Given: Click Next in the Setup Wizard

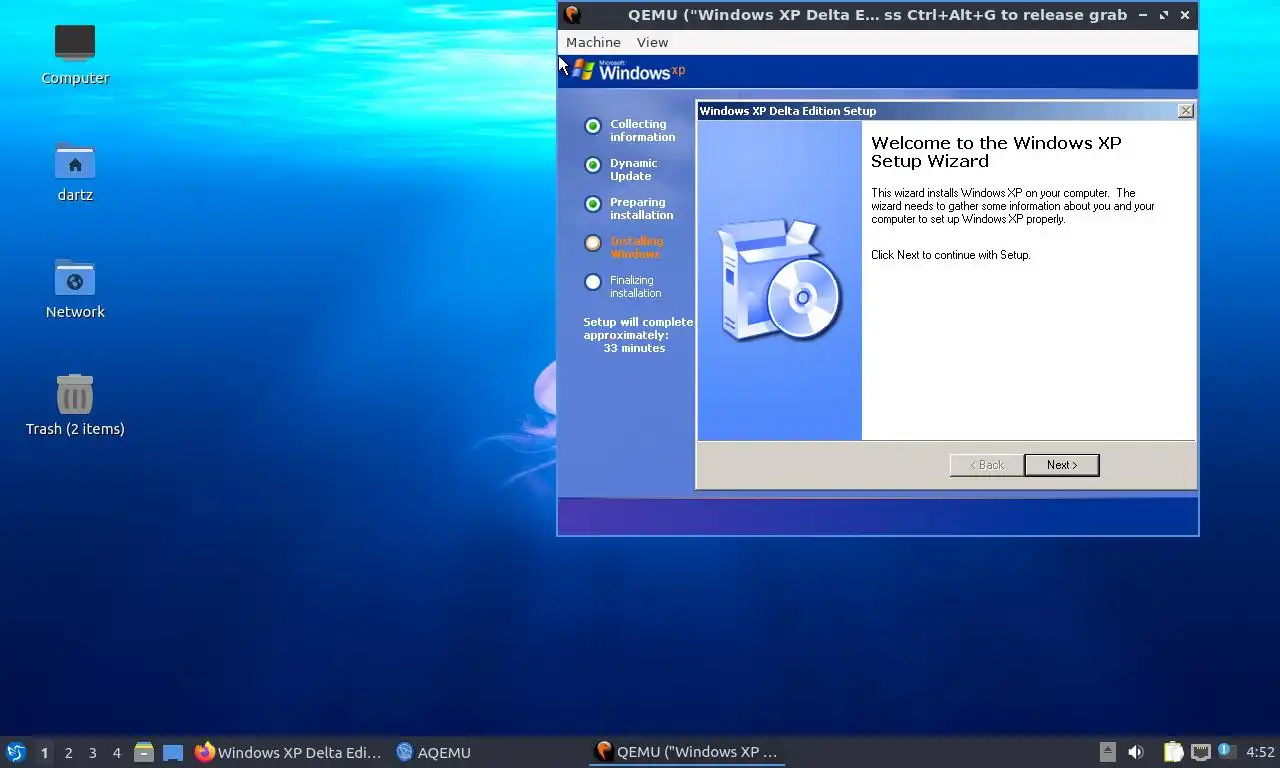Looking at the screenshot, I should (1062, 465).
